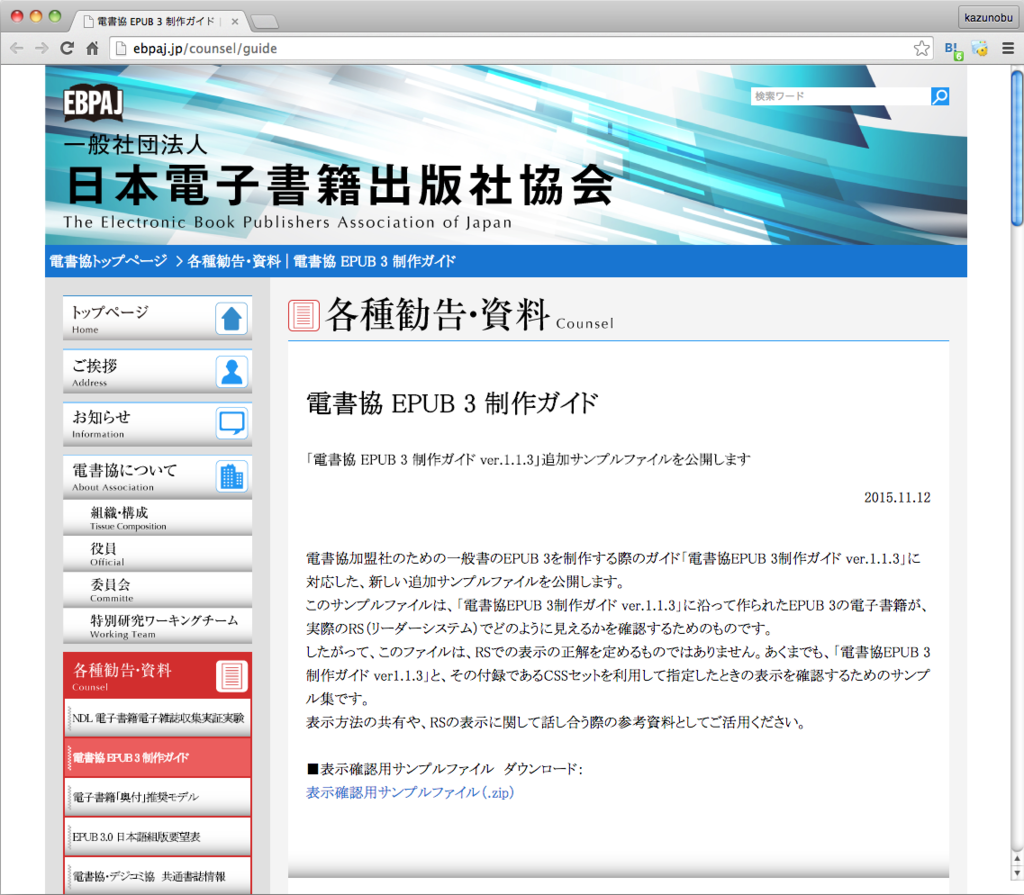Focus the 検索ワード search field
This screenshot has height=895, width=1024.
pos(840,96)
